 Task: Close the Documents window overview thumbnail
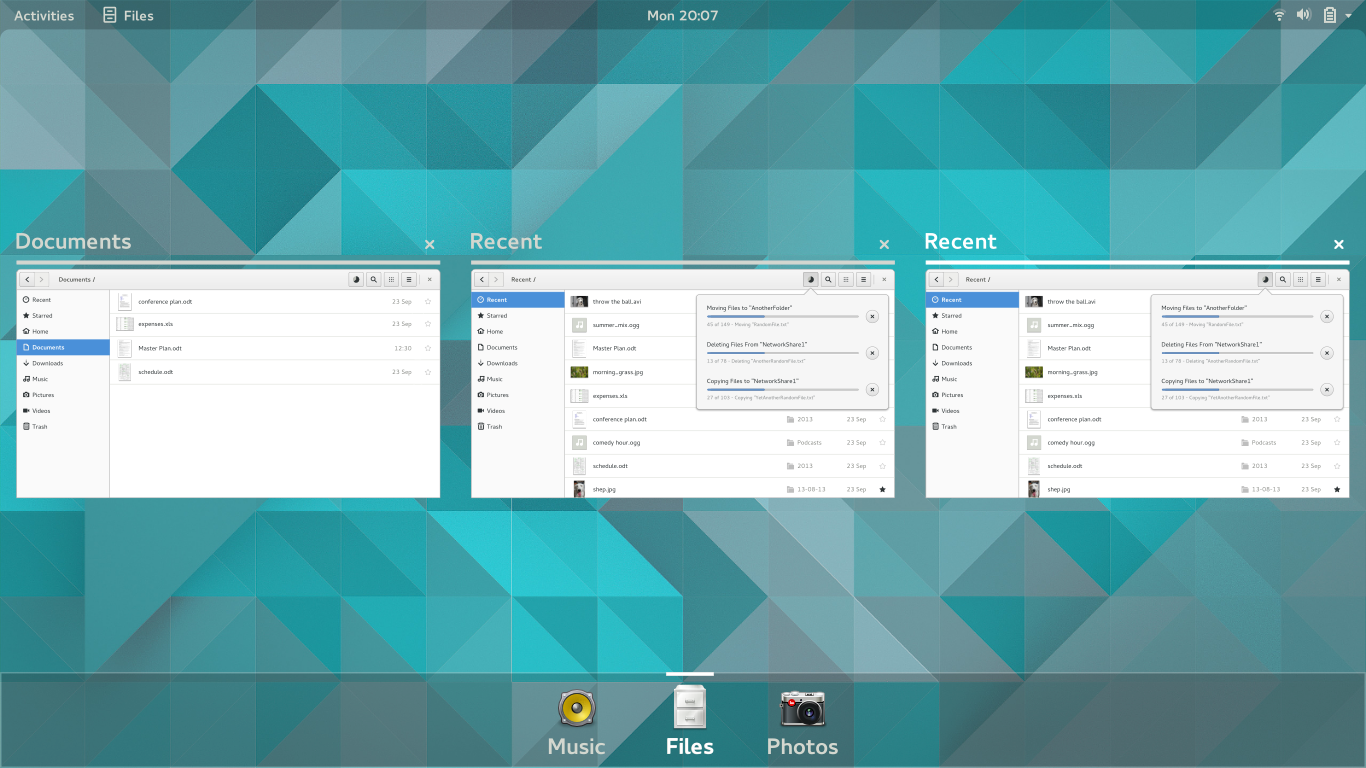point(429,244)
